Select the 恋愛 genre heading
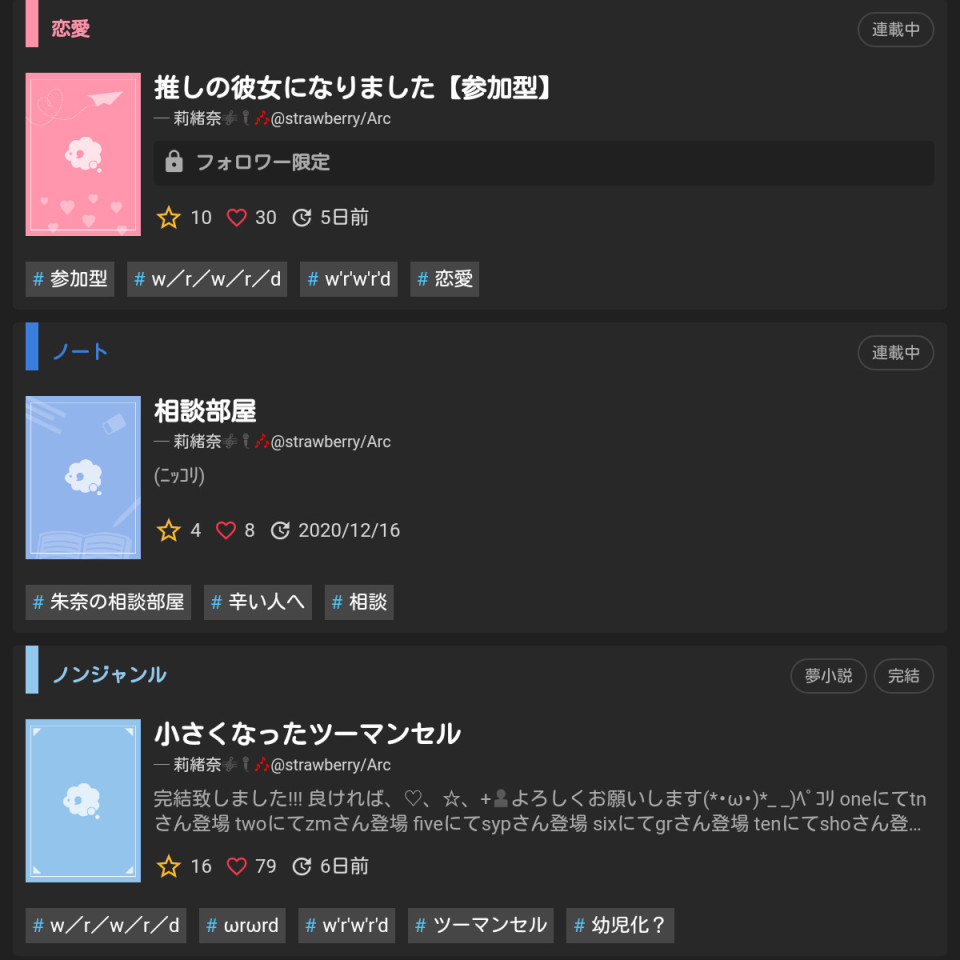Viewport: 960px width, 960px height. (x=70, y=29)
